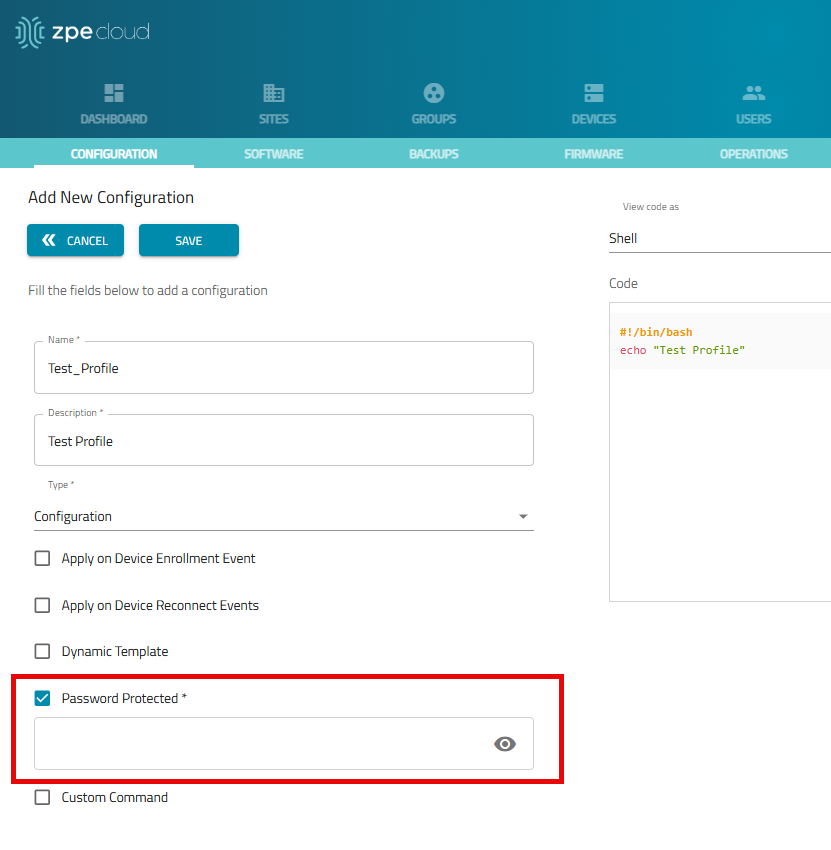Switch to the Backups tab
Viewport: 831px width, 850px height.
(433, 154)
